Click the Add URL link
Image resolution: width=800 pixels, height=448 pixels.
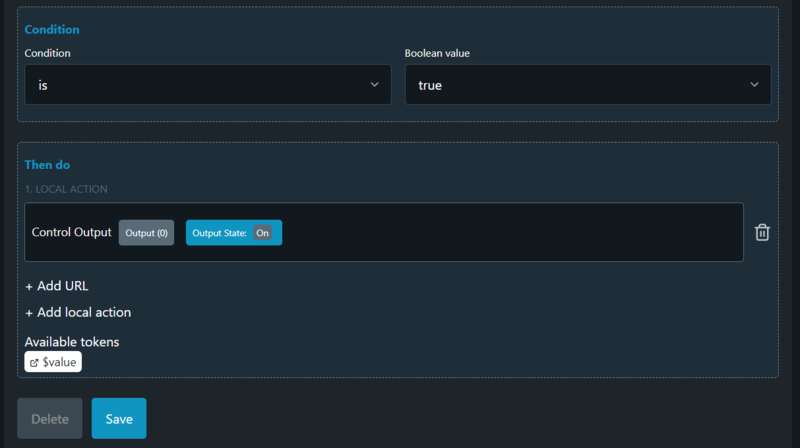62,286
